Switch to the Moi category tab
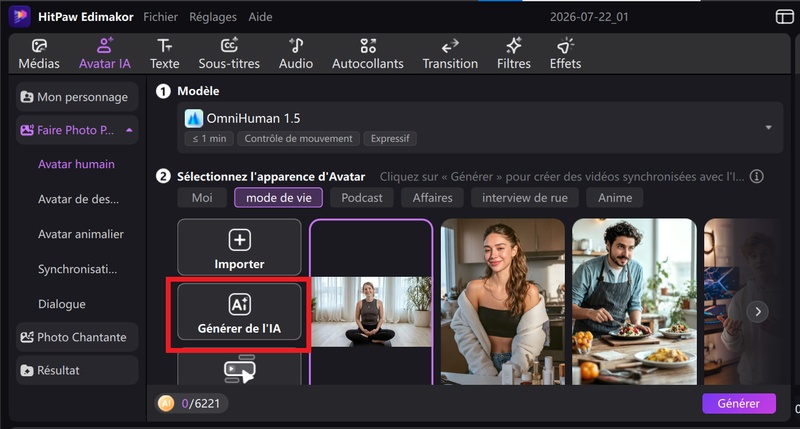This screenshot has height=429, width=800. tap(202, 198)
